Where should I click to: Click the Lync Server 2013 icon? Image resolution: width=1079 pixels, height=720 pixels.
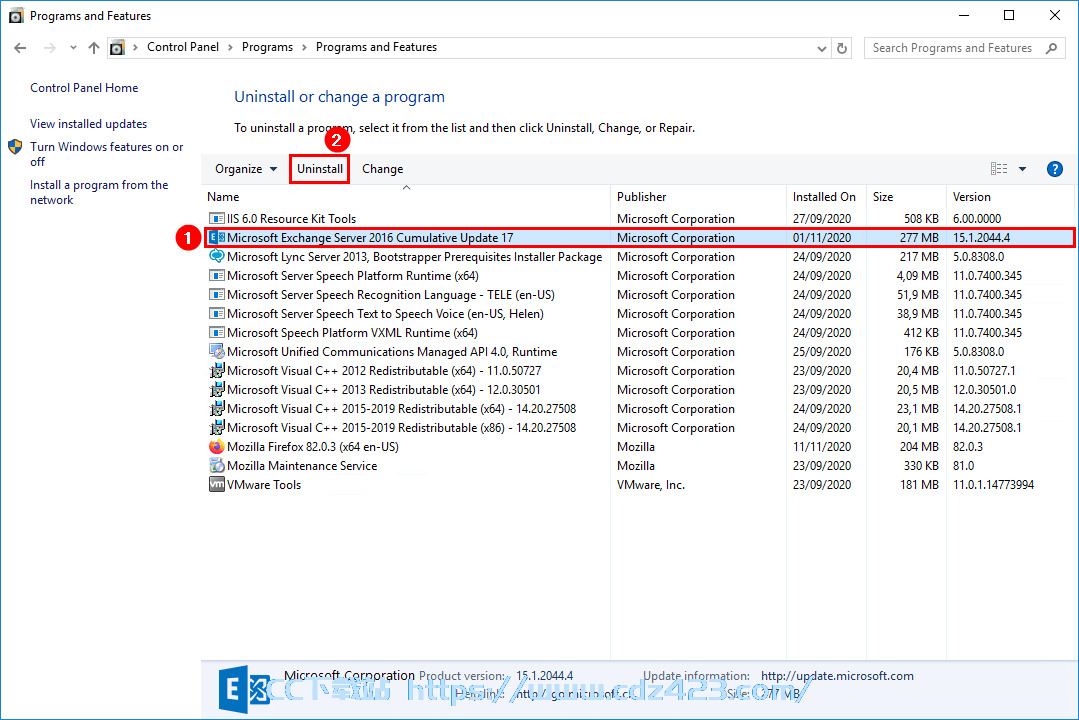[x=217, y=256]
